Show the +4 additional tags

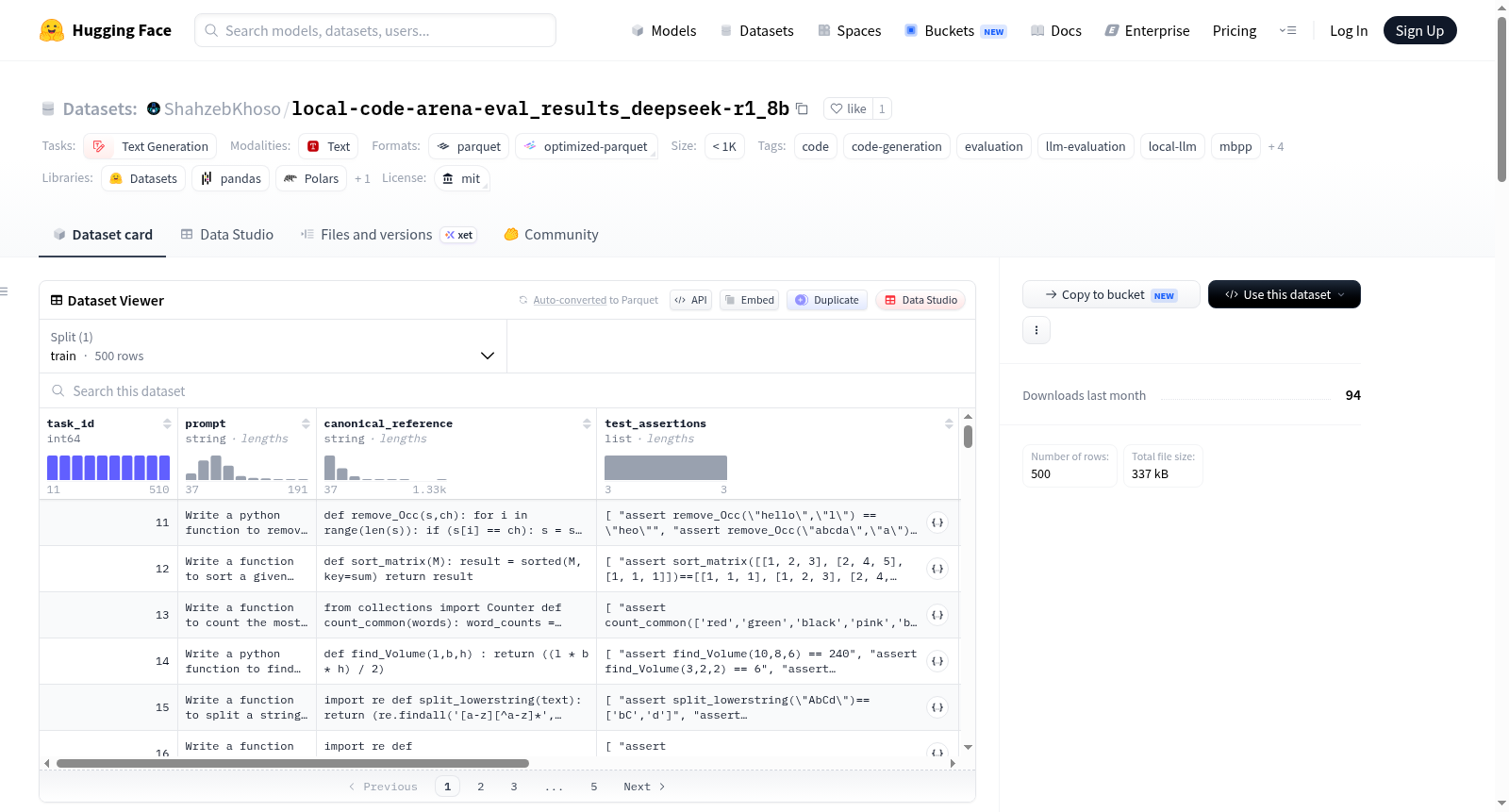(x=1276, y=146)
